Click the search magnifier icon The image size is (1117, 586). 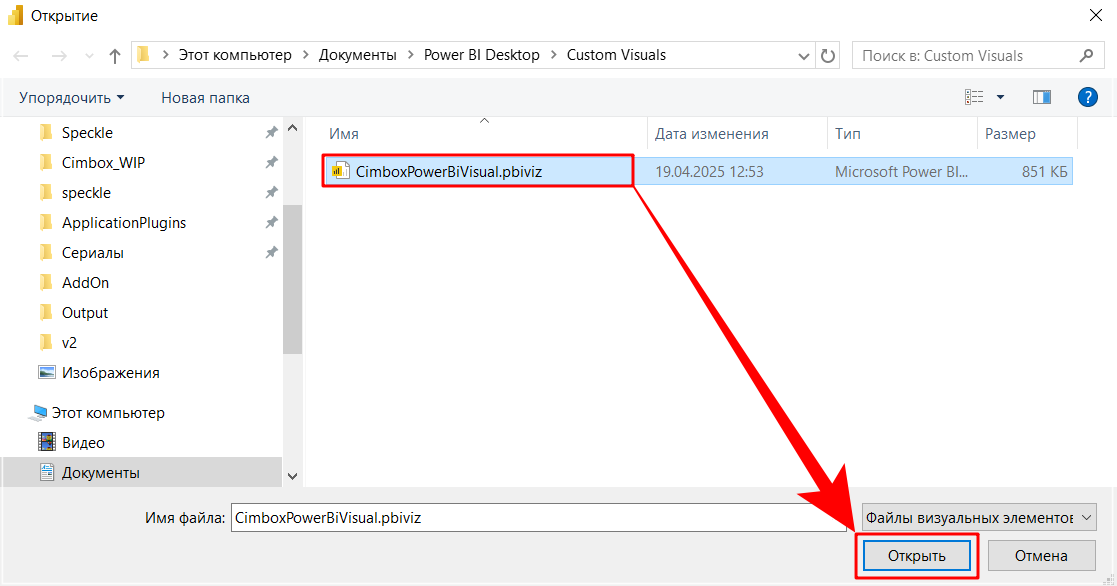pos(1086,55)
